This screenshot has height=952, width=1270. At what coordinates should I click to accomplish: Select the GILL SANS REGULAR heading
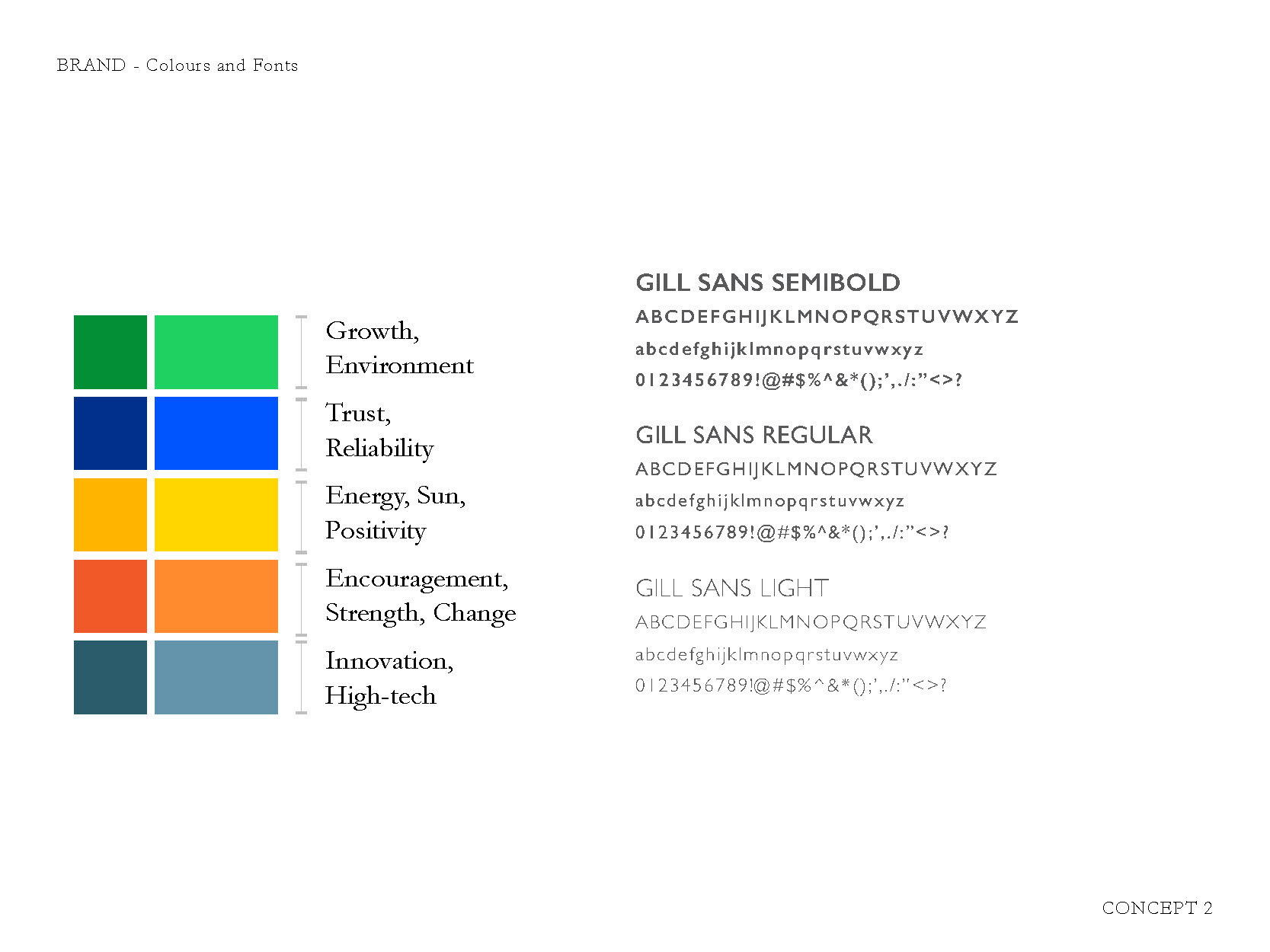tap(754, 435)
